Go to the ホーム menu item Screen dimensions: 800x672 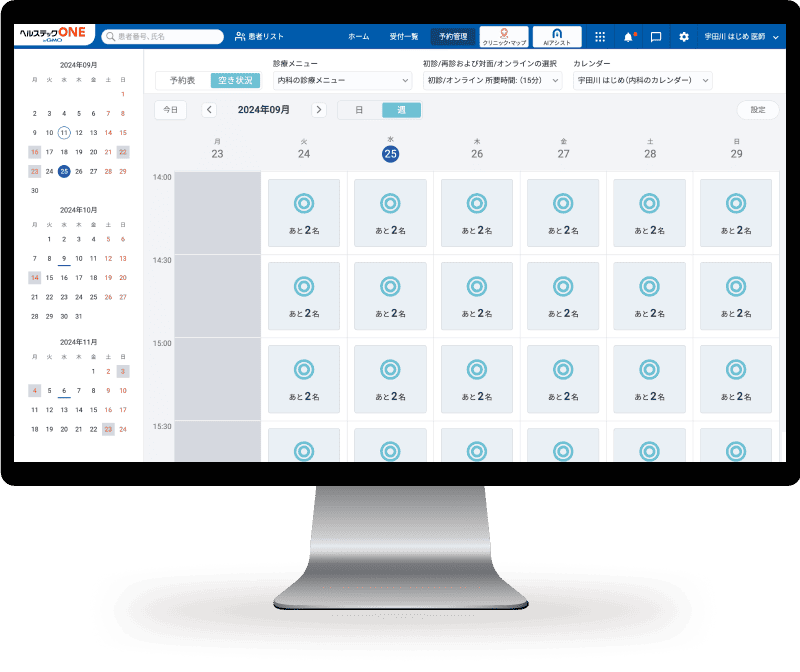click(x=358, y=37)
